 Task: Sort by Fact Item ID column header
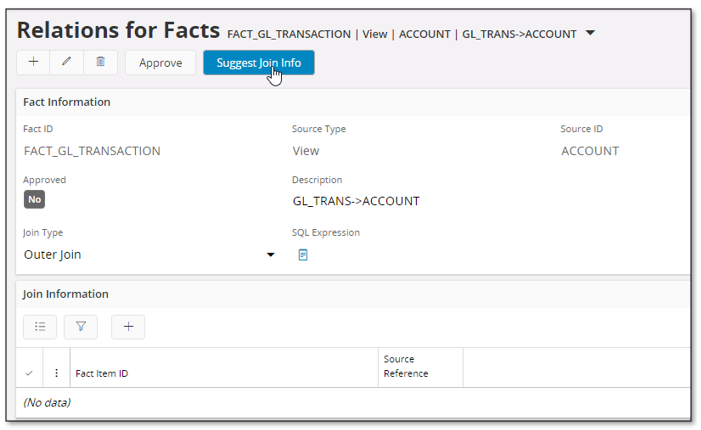click(x=102, y=373)
